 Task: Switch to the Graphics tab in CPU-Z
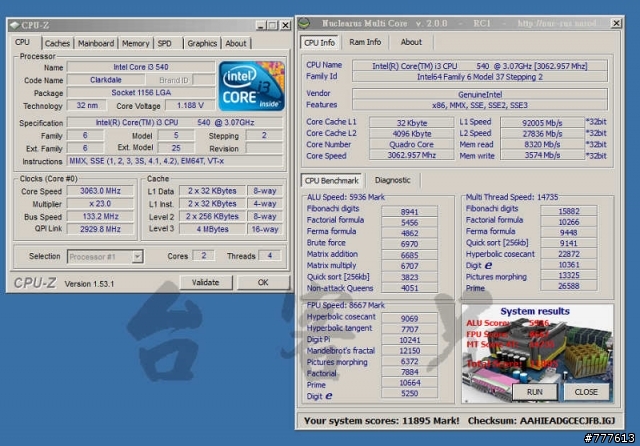click(202, 43)
